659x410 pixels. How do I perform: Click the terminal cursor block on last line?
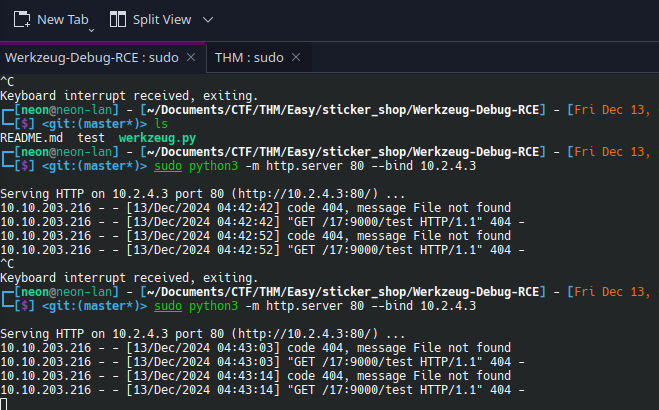[x=3, y=404]
